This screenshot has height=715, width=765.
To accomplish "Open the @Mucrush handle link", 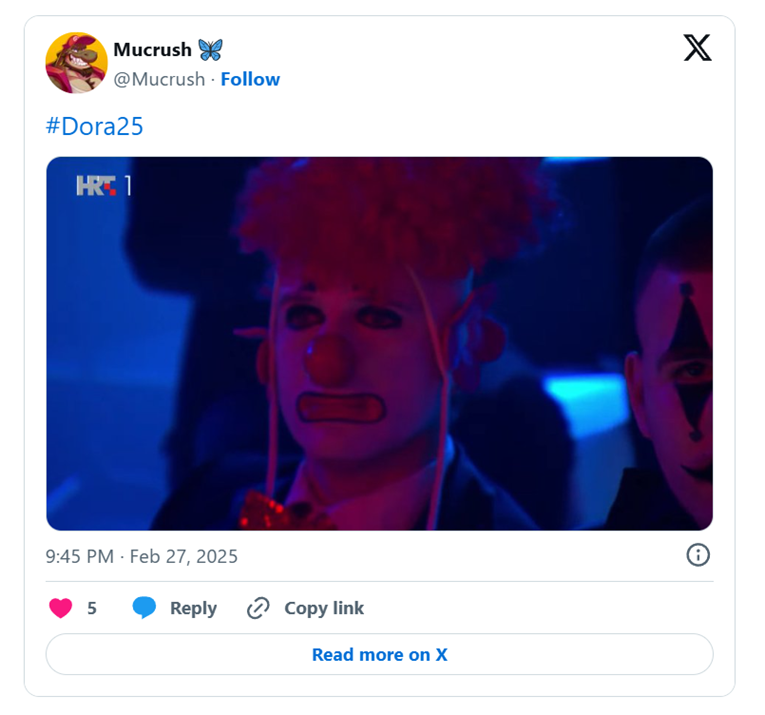I will point(159,79).
